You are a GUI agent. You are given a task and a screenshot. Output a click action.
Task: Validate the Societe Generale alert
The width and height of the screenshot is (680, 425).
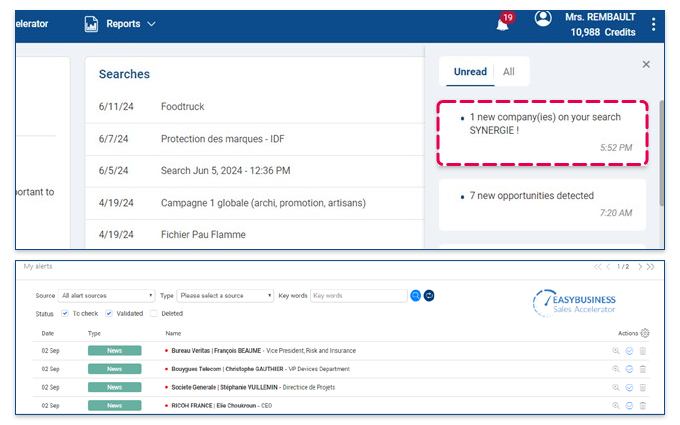point(629,387)
